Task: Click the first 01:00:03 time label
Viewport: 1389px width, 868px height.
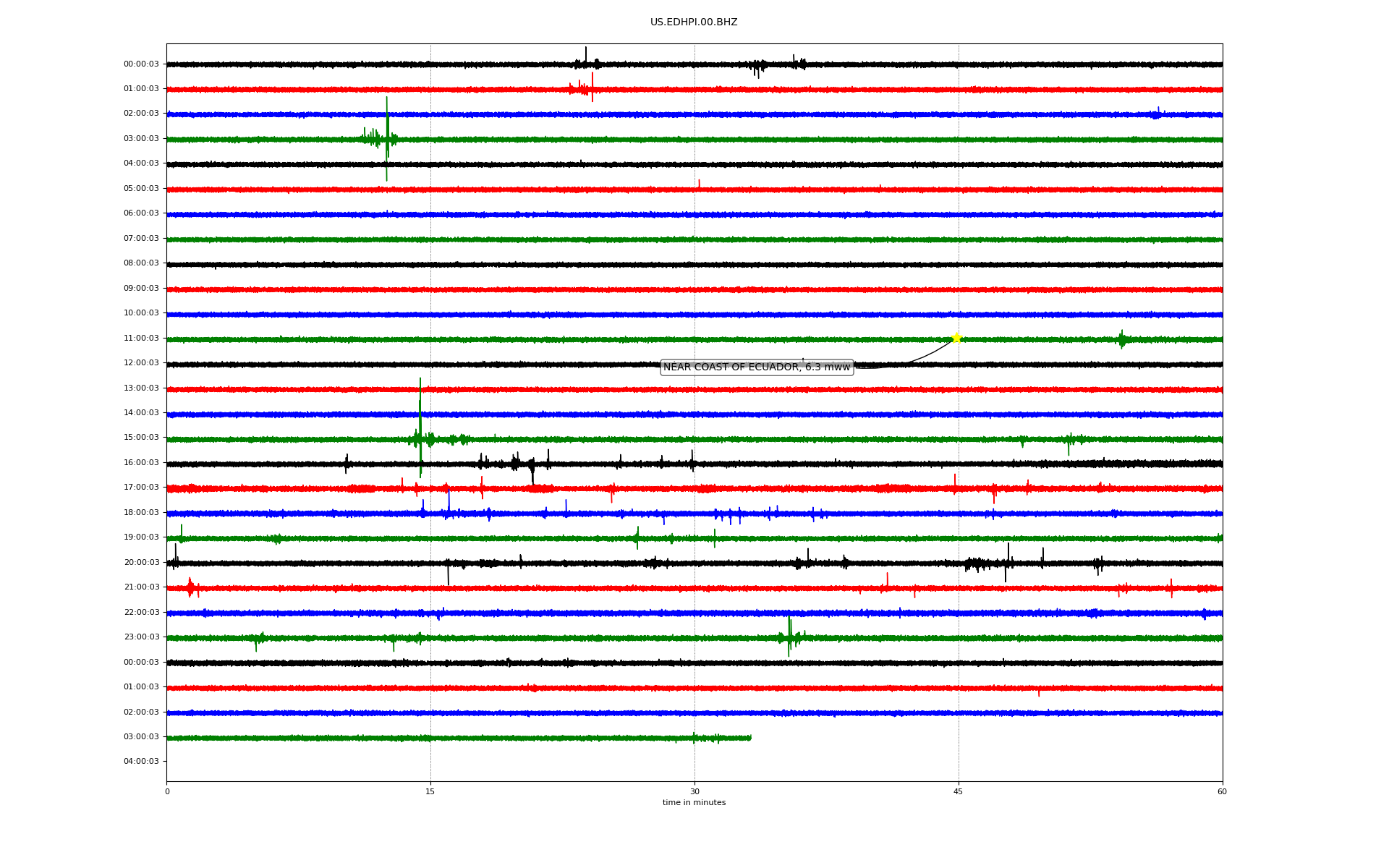Action: pos(141,89)
